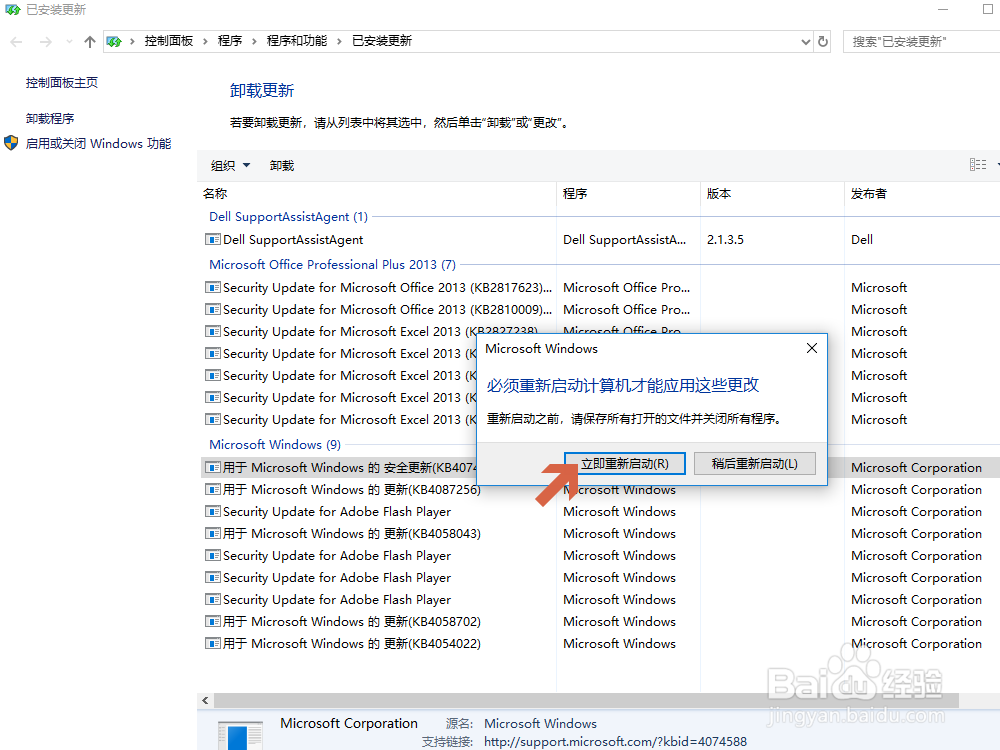This screenshot has height=750, width=1000.
Task: Open support link kbid=4074588
Action: coord(615,742)
